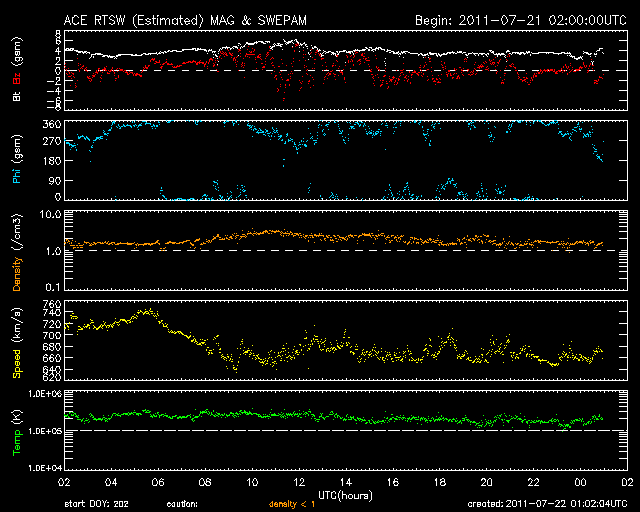The image size is (640, 512).
Task: Click the "Speed (km/s)" axis label
Action: pyautogui.click(x=17, y=343)
